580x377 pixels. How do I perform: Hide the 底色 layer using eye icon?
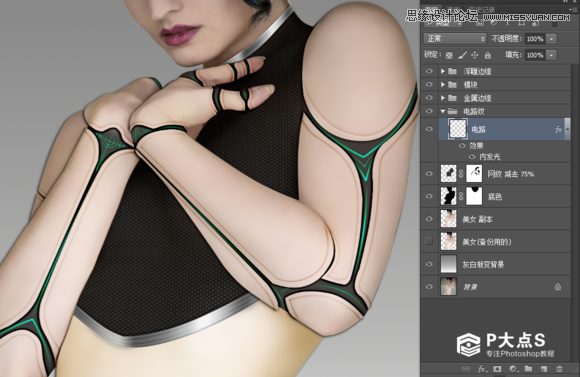[x=429, y=196]
